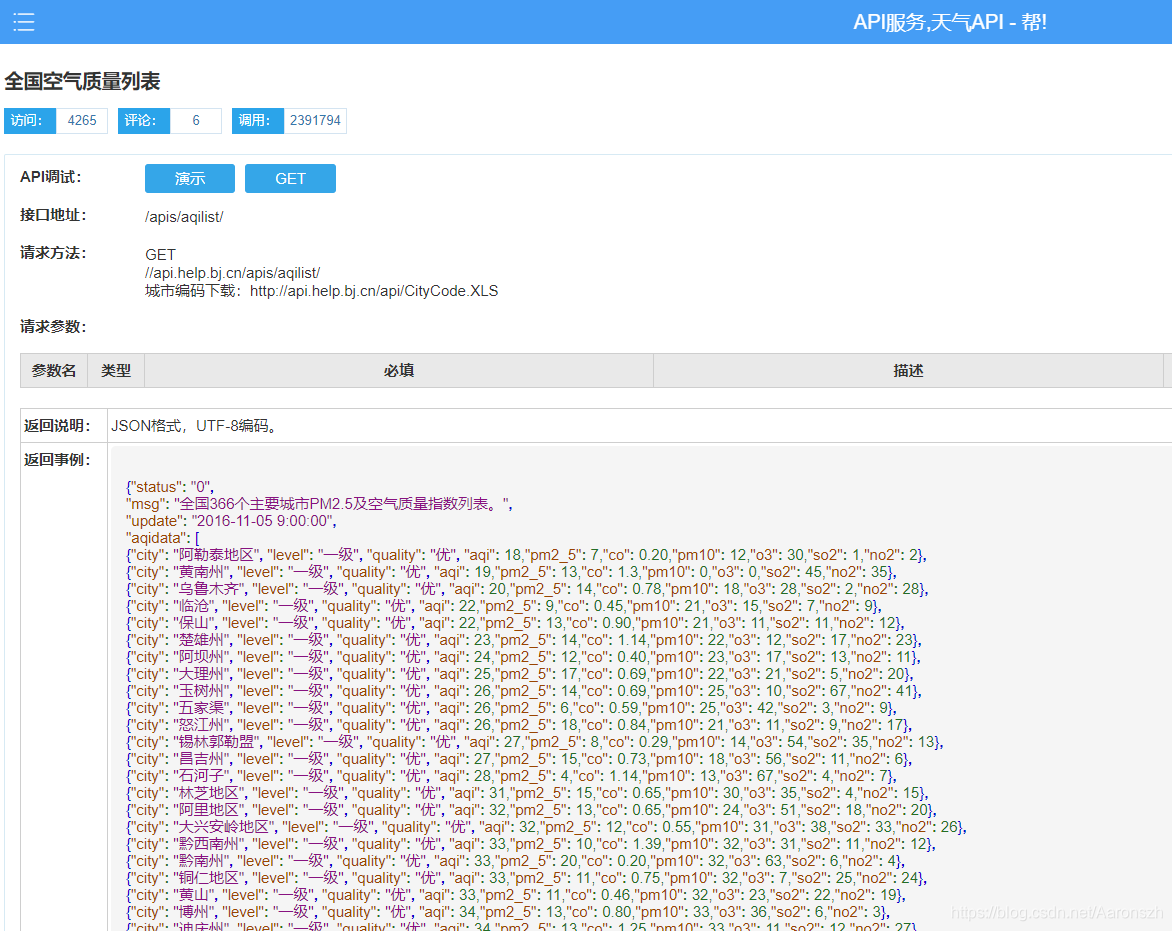Click the "status": "0" JSON line
The image size is (1172, 931).
[170, 487]
